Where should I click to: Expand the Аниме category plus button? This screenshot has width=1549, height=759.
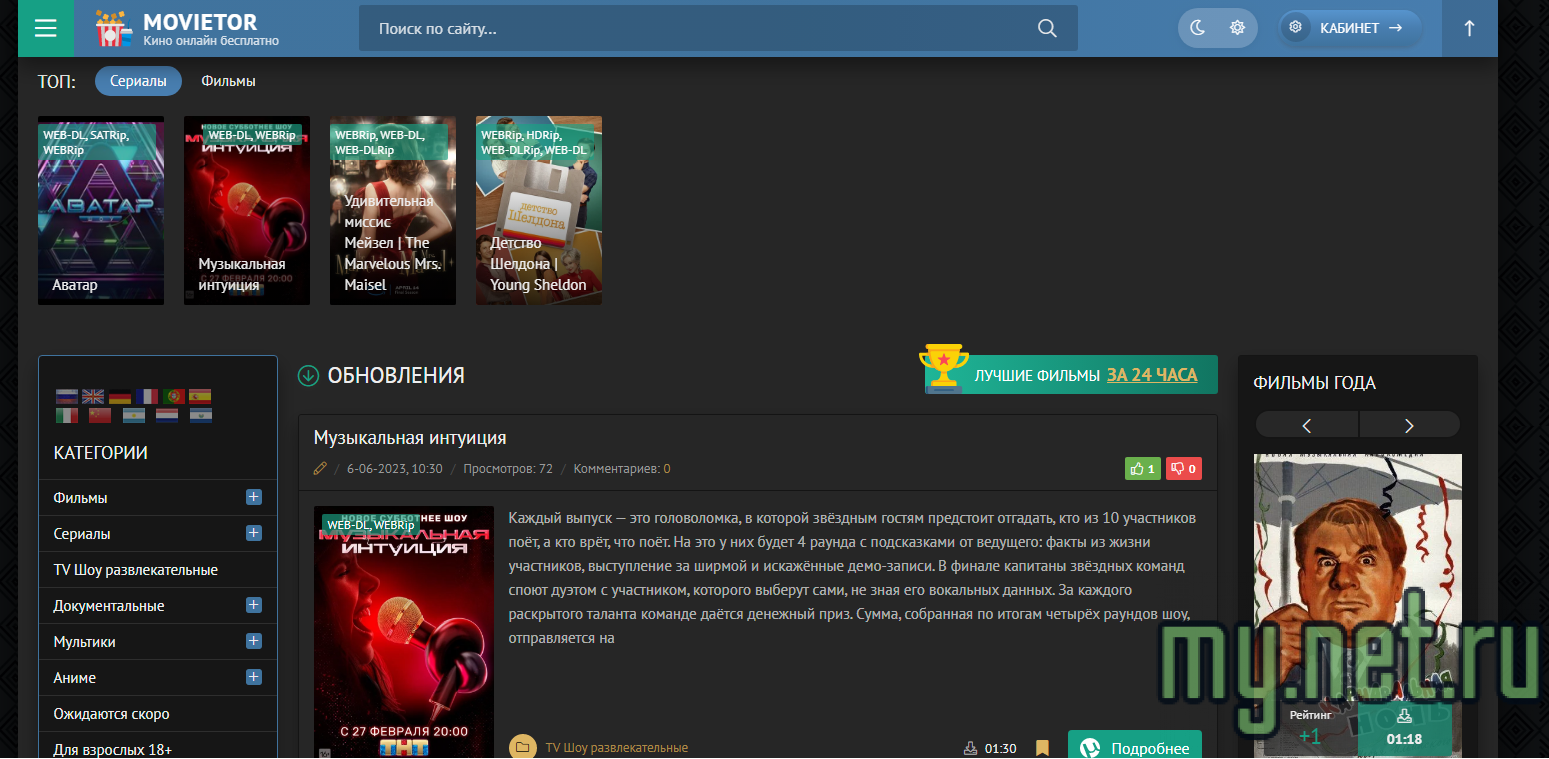[254, 677]
